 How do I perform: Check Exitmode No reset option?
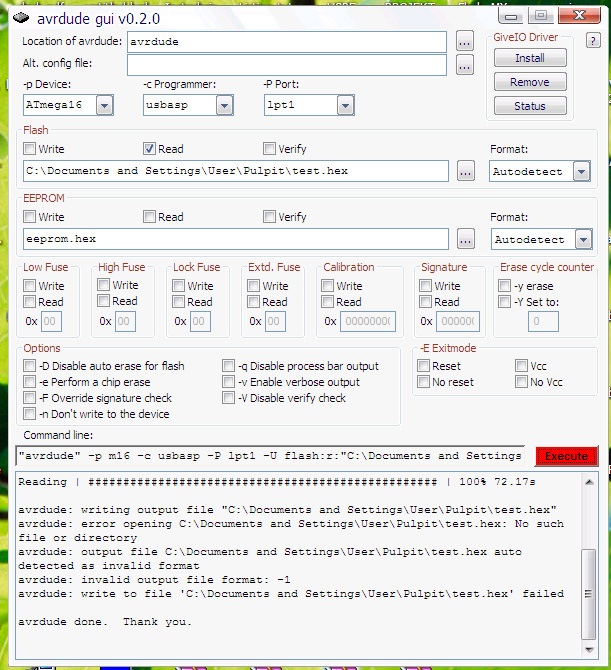(x=423, y=382)
